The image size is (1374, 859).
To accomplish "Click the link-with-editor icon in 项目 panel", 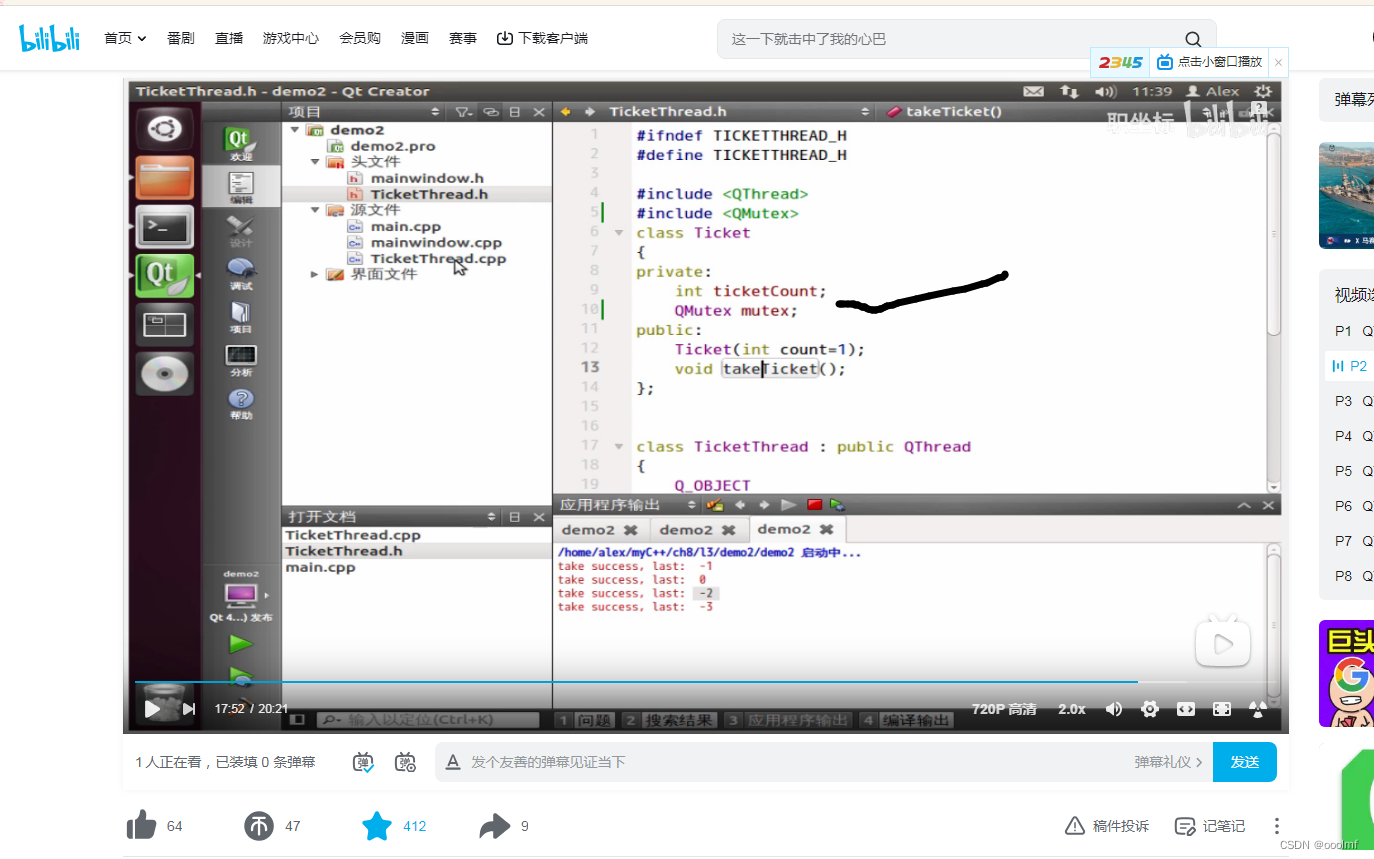I will tap(491, 112).
